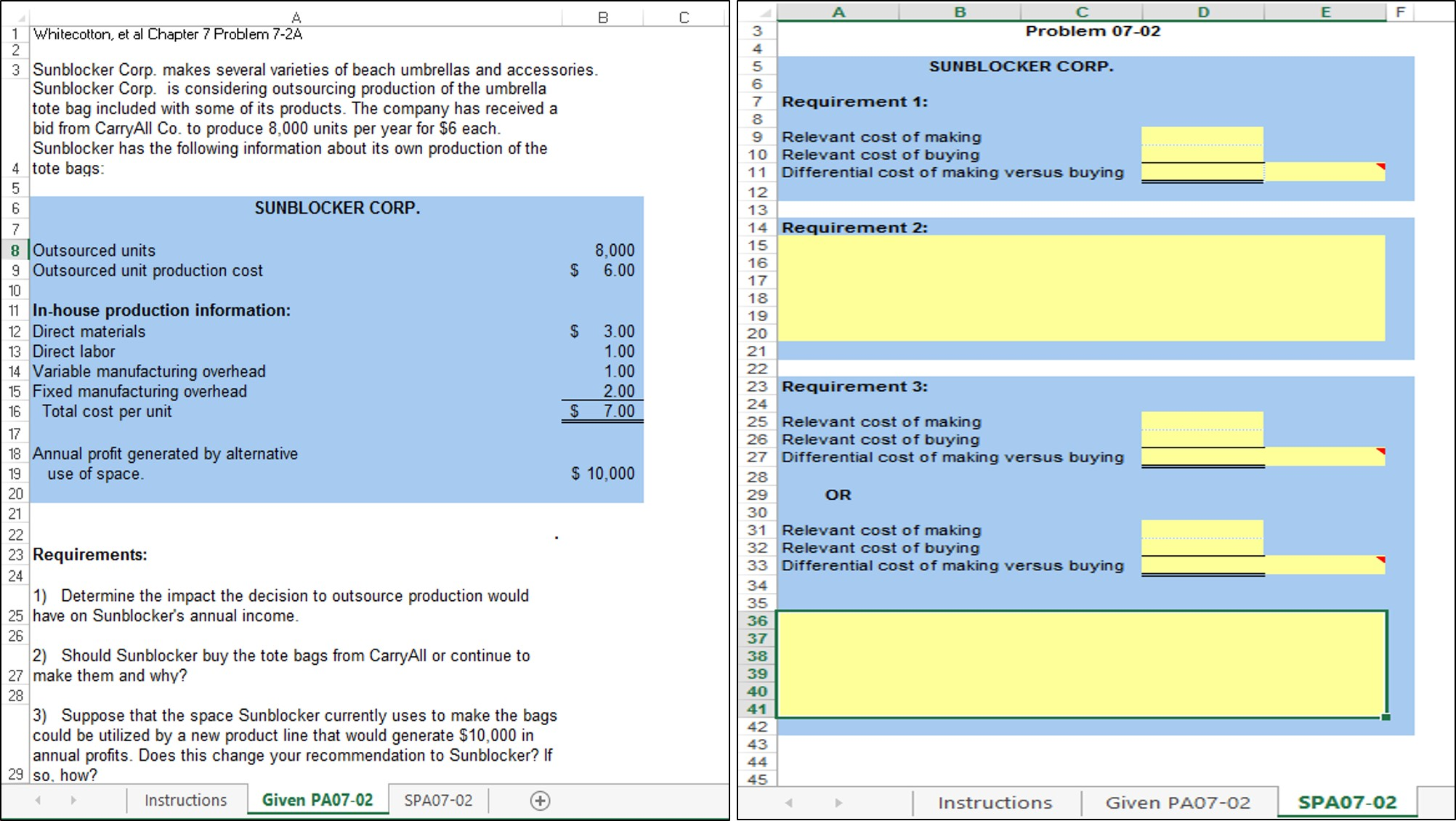Select column C header in the left workbook
This screenshot has width=1456, height=821.
[684, 17]
